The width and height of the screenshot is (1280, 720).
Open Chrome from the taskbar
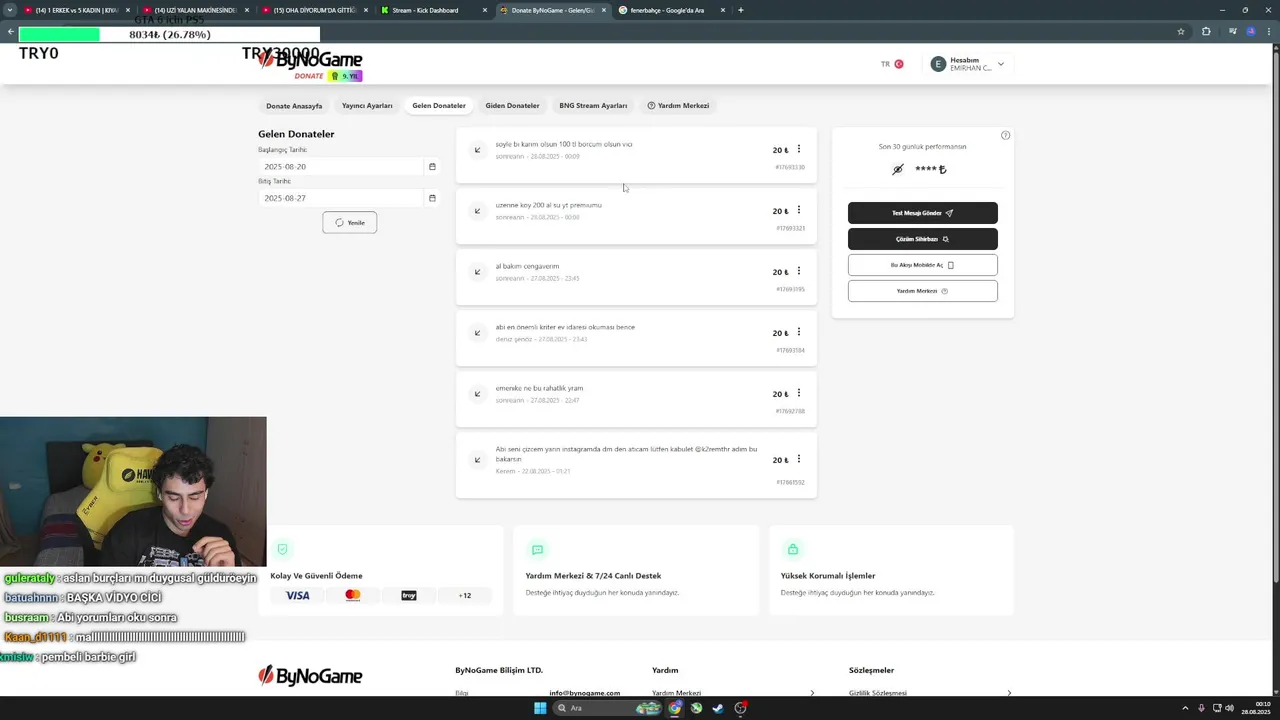[675, 708]
